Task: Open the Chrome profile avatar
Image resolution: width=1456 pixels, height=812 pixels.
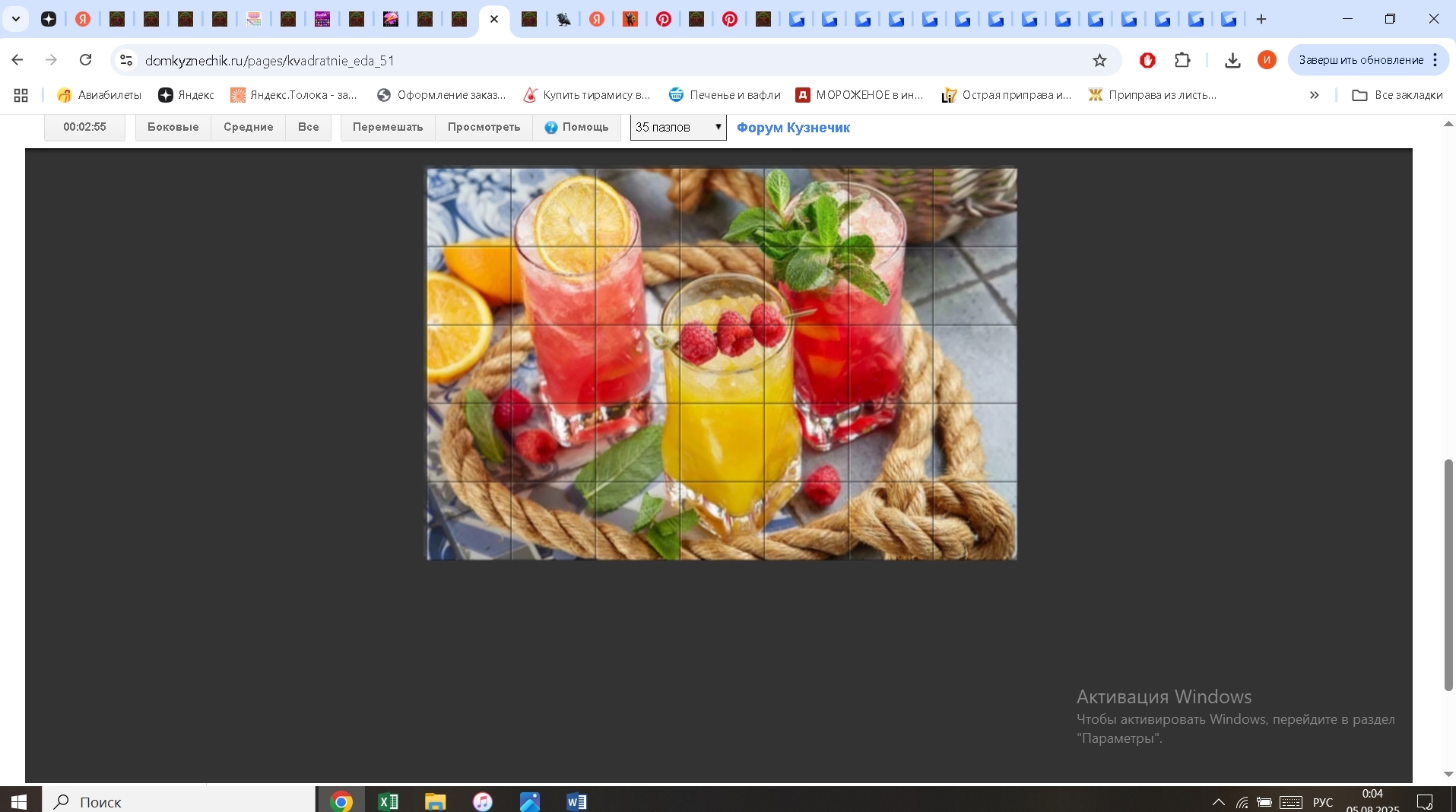Action: [x=1267, y=60]
